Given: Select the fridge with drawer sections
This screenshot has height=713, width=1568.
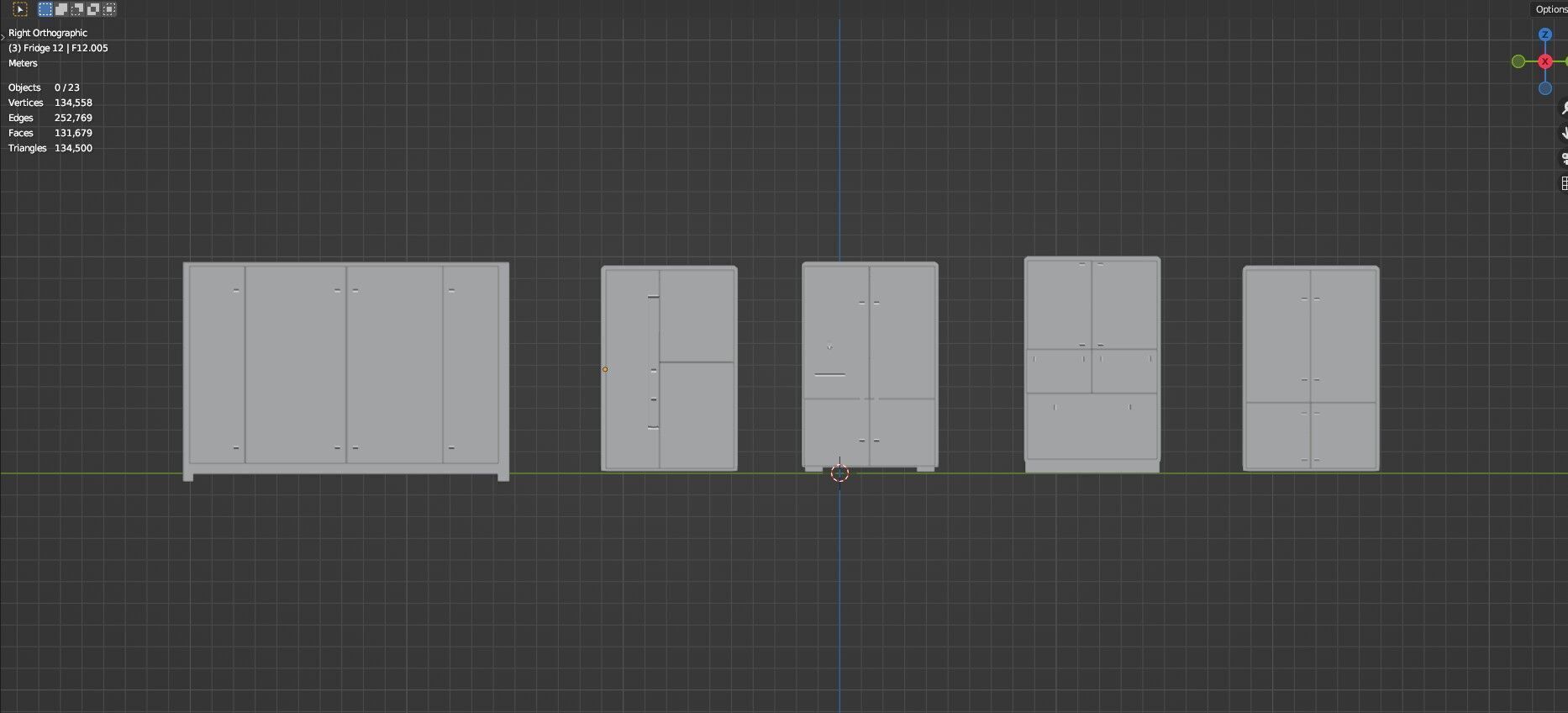Looking at the screenshot, I should 1092,365.
